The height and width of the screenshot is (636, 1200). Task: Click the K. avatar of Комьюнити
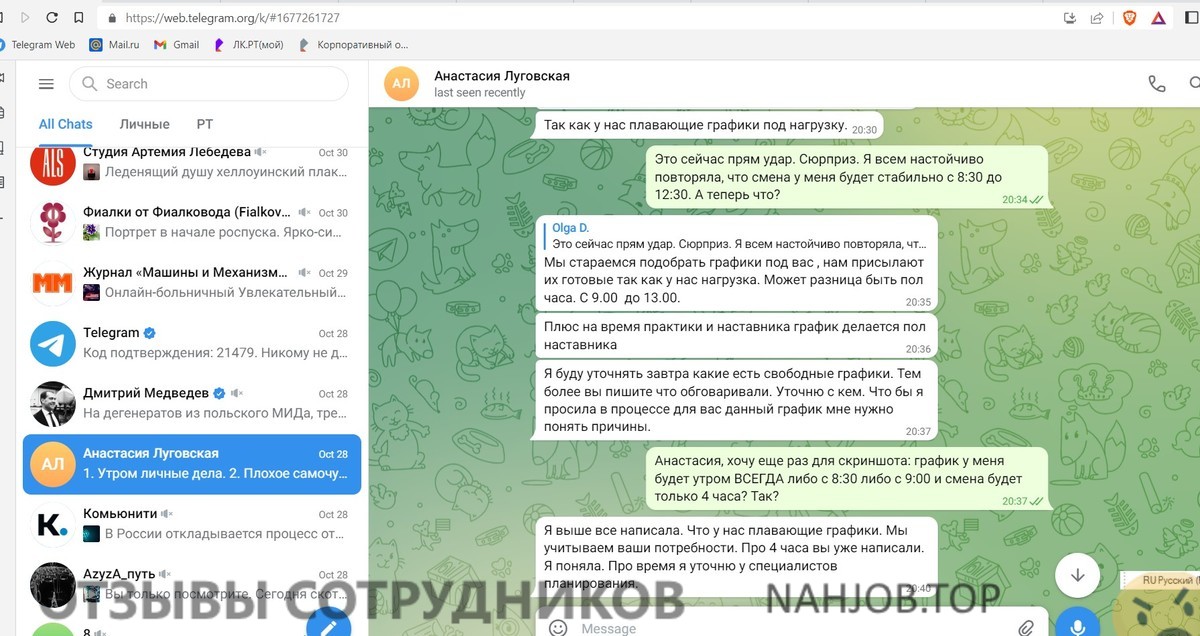tap(53, 524)
